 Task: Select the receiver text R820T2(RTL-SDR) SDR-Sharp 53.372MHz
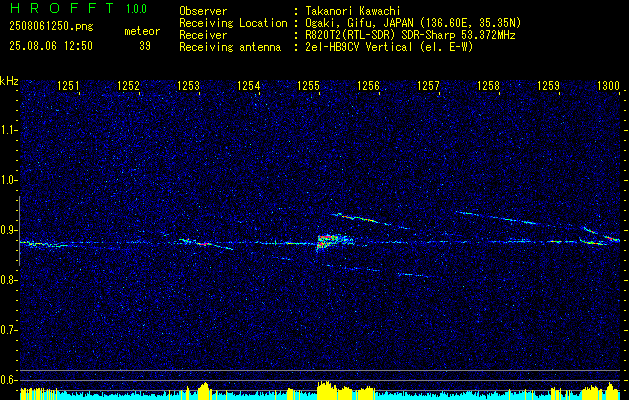tap(410, 35)
